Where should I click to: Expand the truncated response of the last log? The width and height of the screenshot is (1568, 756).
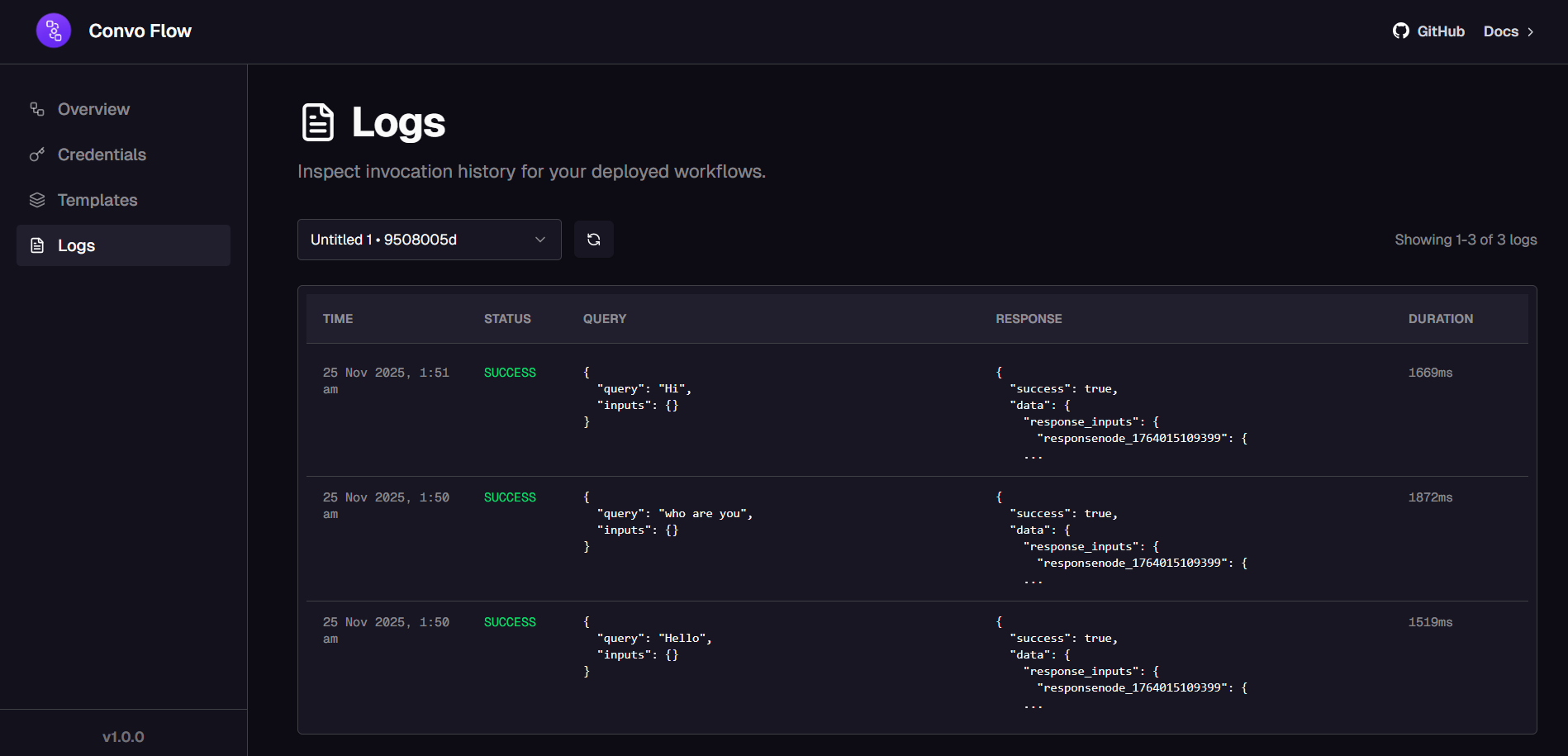coord(1031,705)
